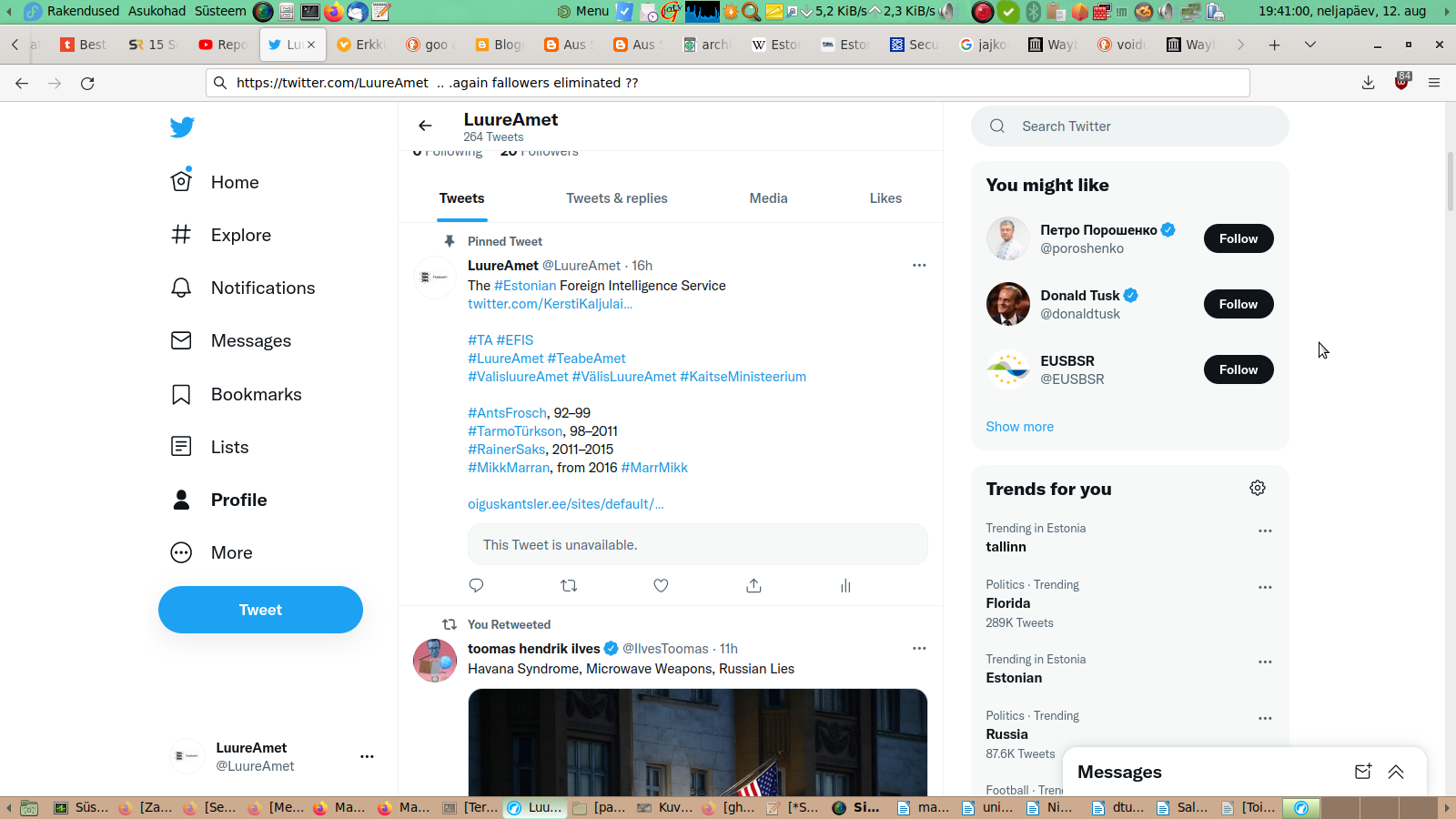Switch to Tweets & replies tab
Image resolution: width=1456 pixels, height=819 pixels.
[617, 198]
